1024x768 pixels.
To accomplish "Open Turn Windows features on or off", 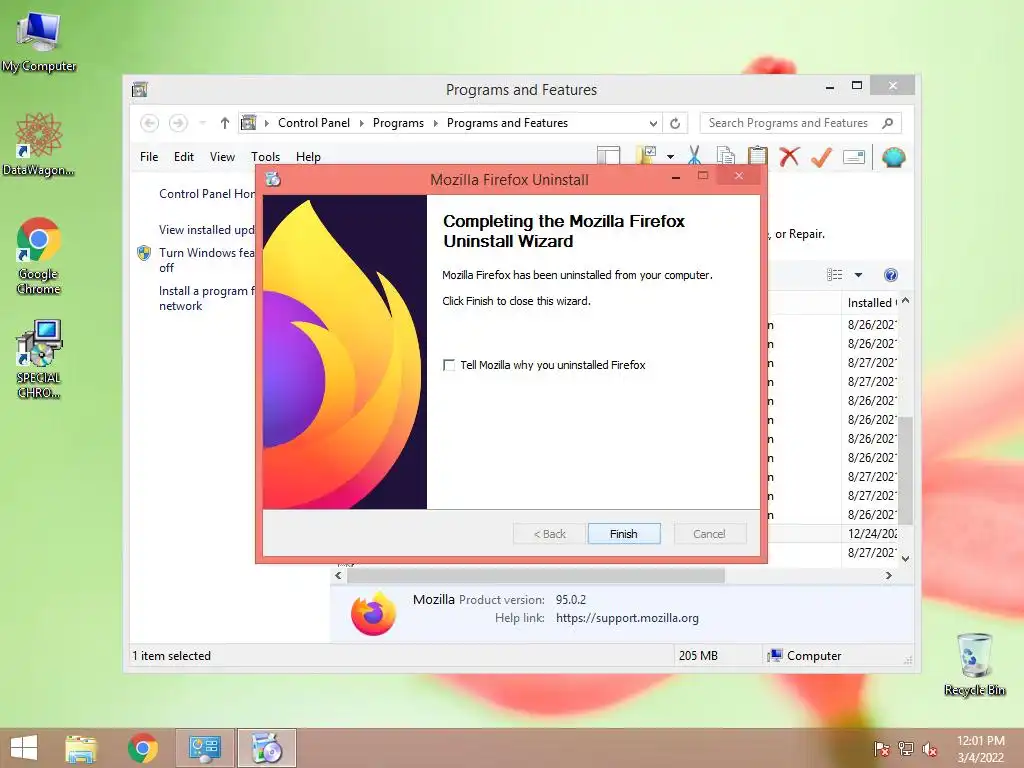I will point(206,260).
